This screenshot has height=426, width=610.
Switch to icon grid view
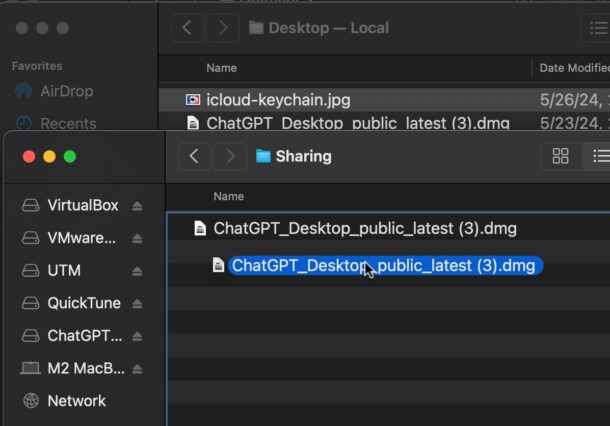coord(560,156)
